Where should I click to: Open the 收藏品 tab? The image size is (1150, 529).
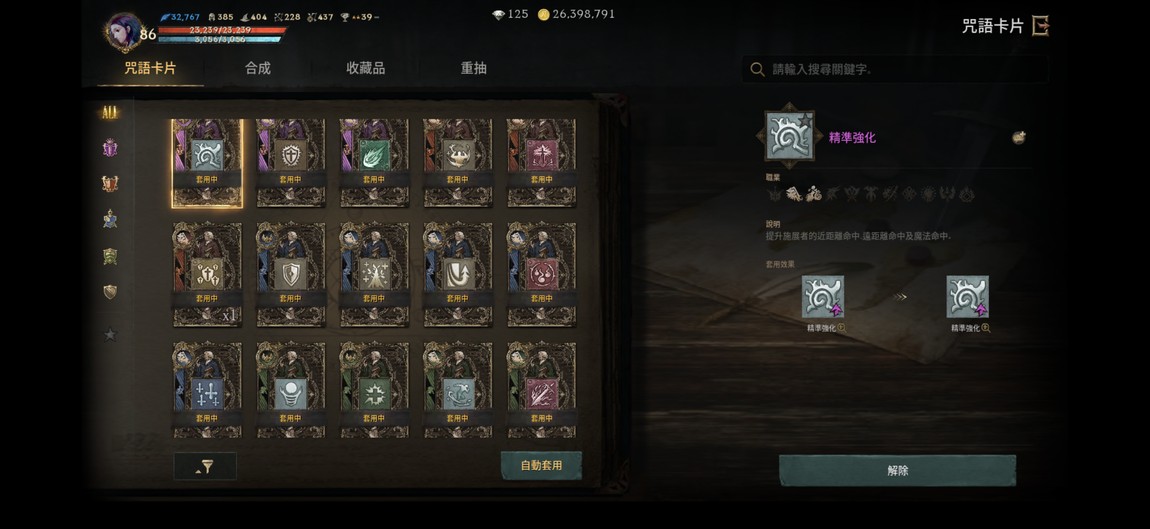click(365, 69)
